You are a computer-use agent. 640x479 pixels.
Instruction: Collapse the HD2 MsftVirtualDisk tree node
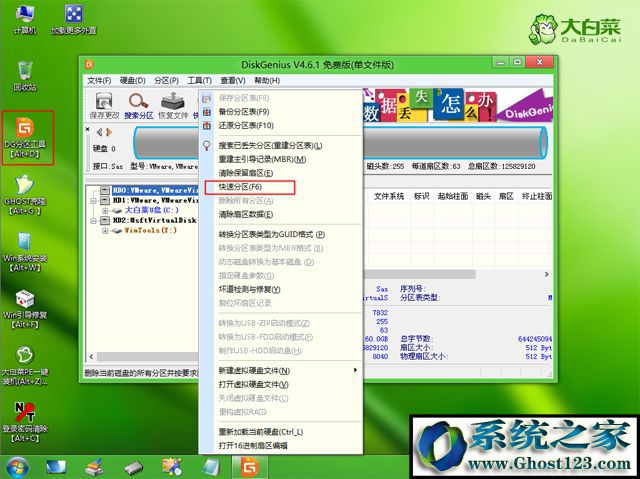[93, 221]
